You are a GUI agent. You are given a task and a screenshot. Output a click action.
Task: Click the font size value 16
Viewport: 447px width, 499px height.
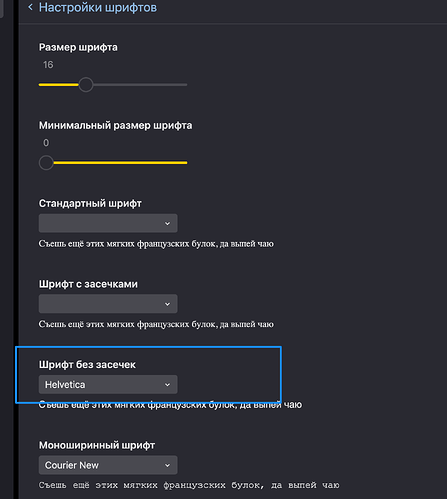48,65
